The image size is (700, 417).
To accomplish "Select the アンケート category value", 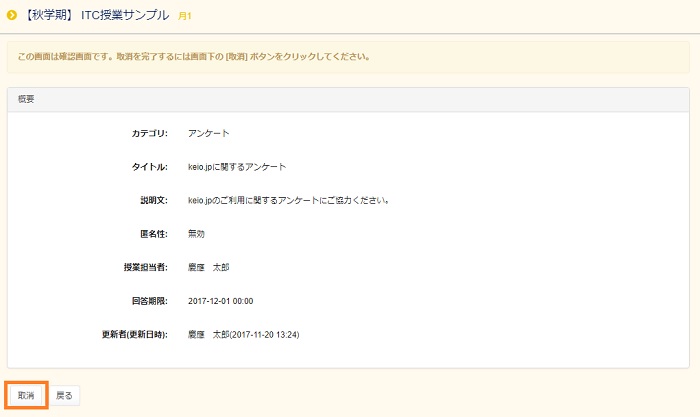I will (x=210, y=133).
